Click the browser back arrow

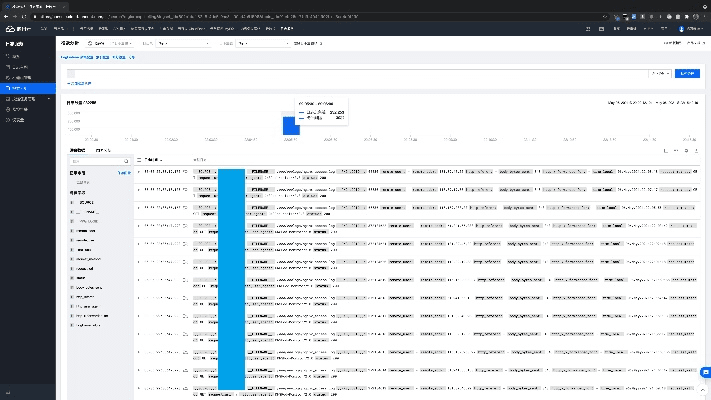[x=8, y=17]
